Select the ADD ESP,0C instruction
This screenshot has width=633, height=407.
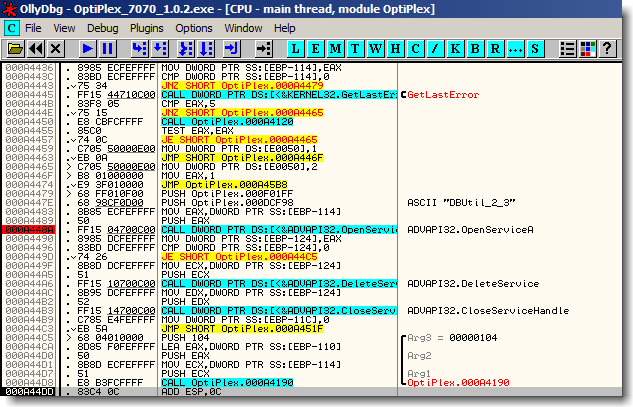coord(191,392)
